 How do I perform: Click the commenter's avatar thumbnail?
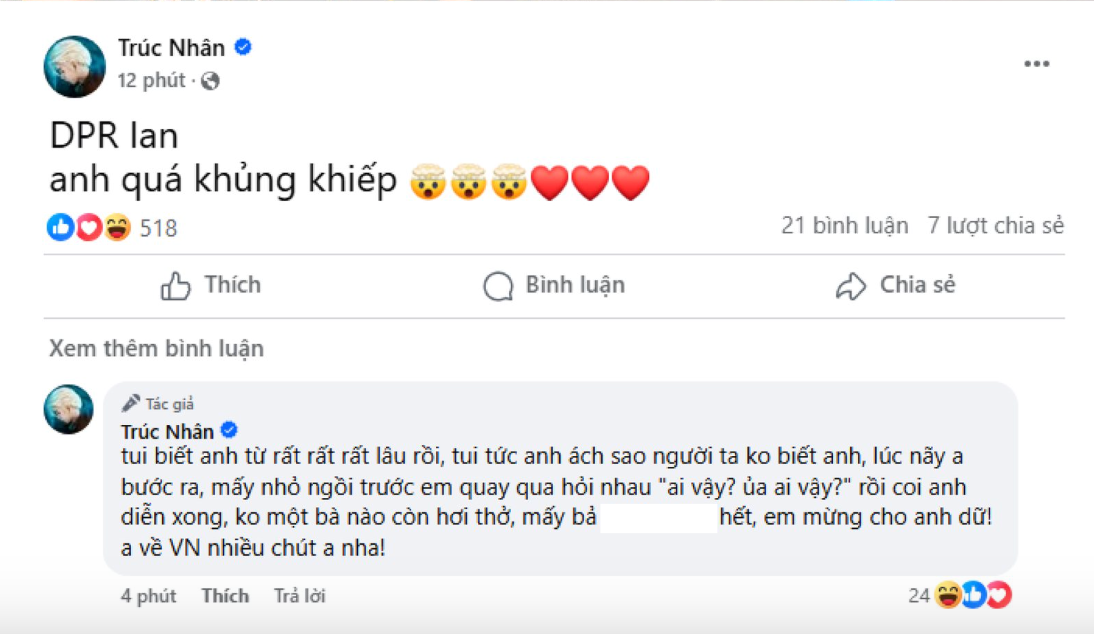(69, 409)
